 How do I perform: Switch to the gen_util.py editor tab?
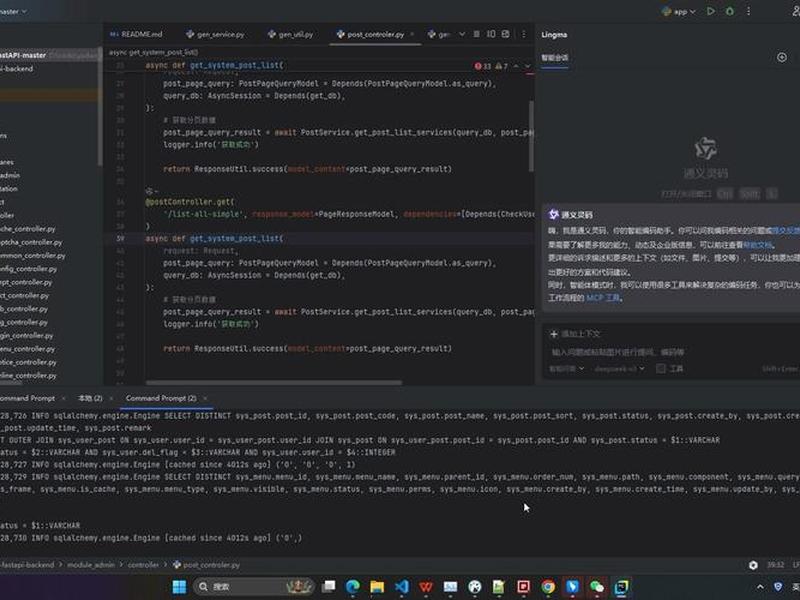point(290,34)
